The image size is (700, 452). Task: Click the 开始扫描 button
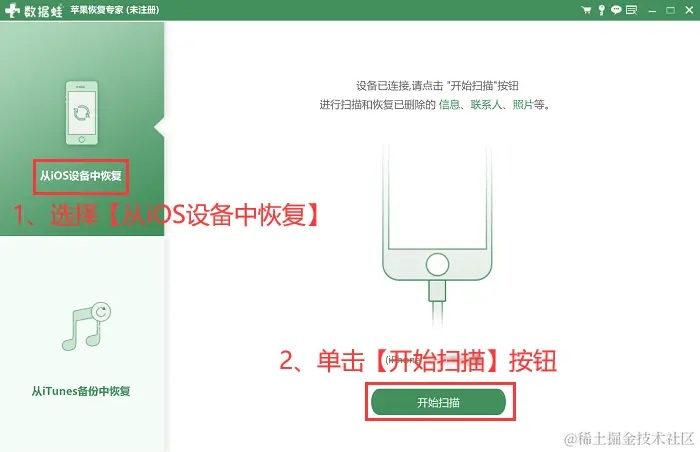click(438, 402)
